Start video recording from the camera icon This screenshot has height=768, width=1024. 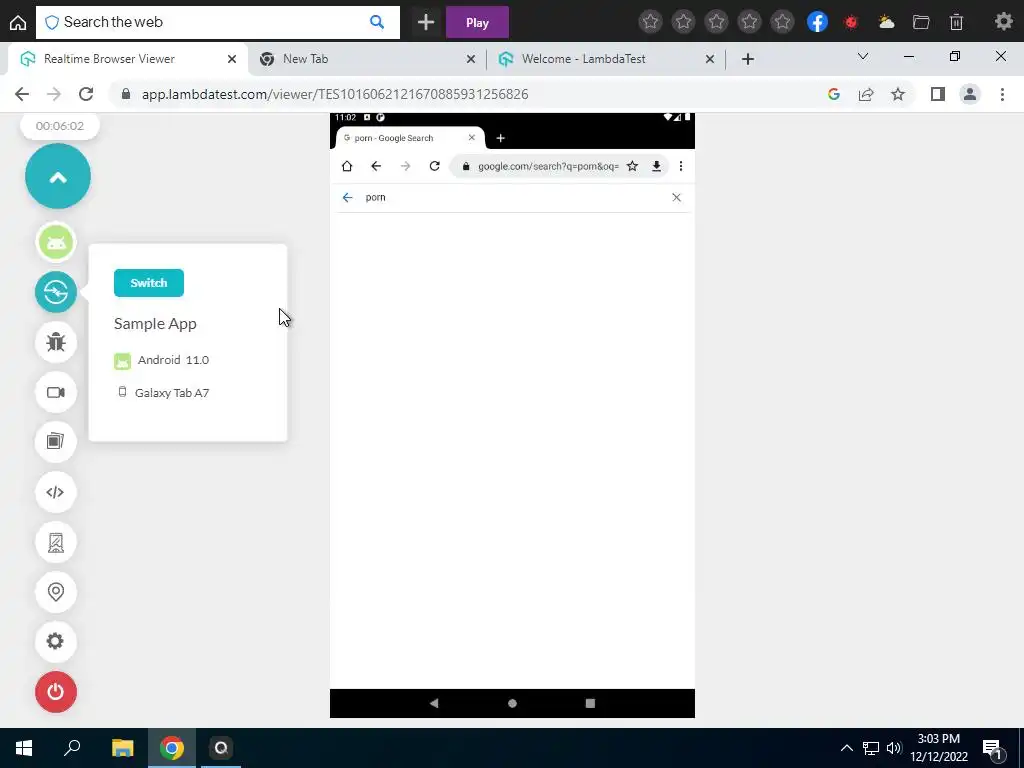(x=56, y=392)
